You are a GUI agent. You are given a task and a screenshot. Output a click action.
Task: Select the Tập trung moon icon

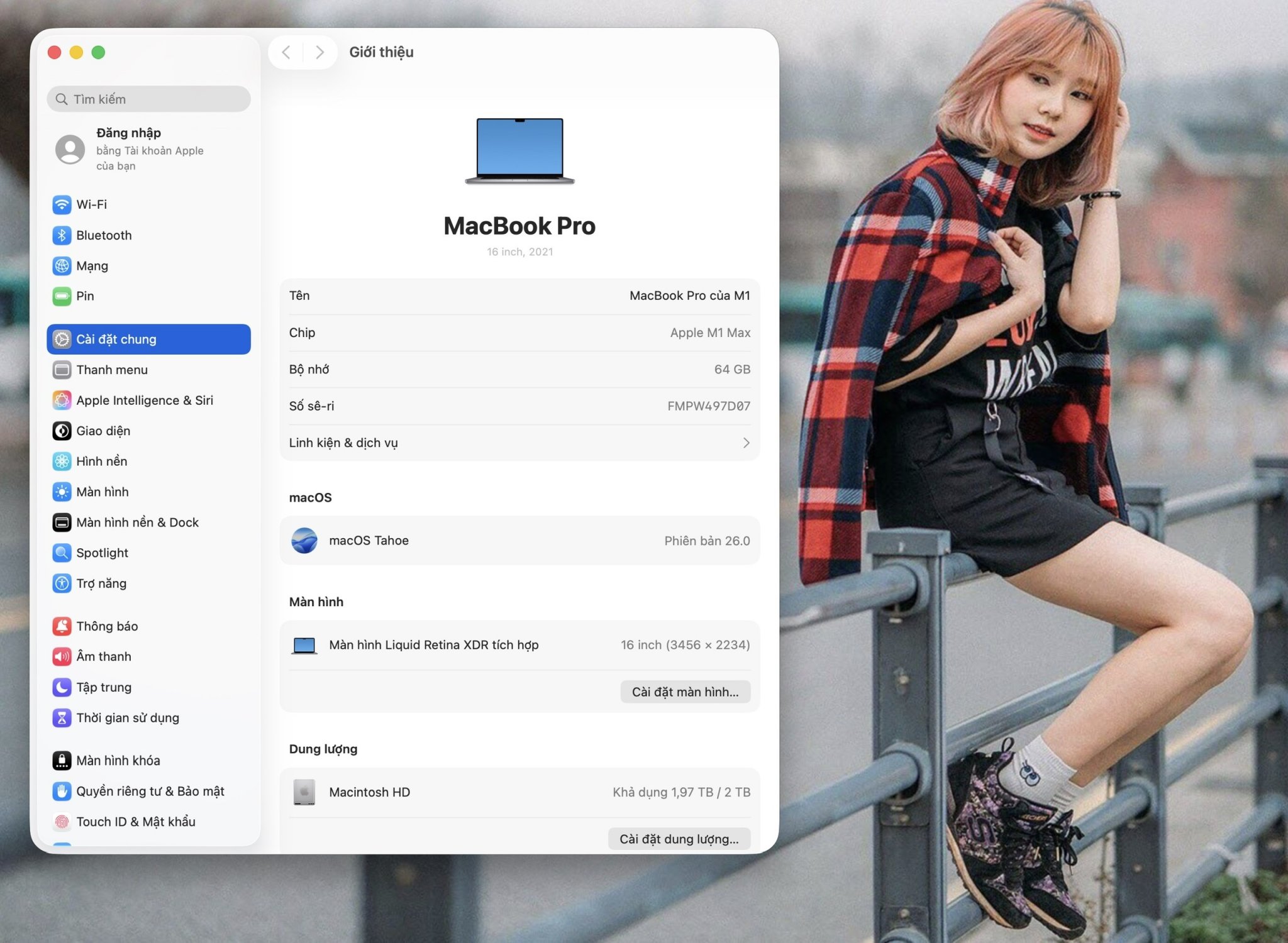(62, 687)
